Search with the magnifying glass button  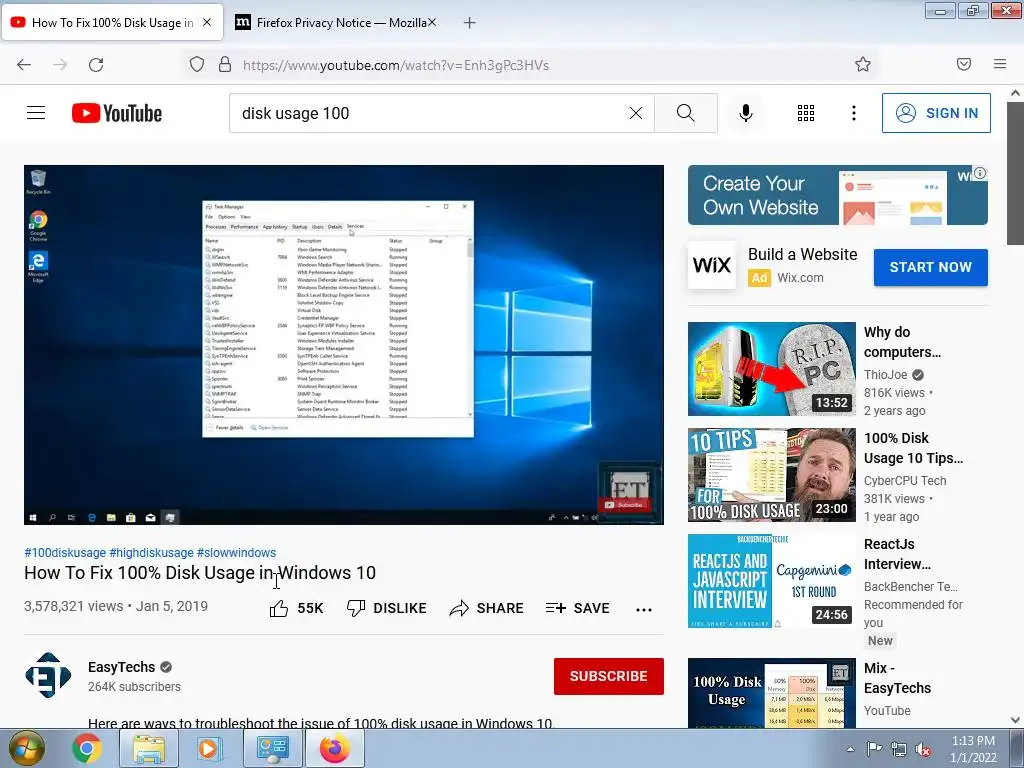686,113
